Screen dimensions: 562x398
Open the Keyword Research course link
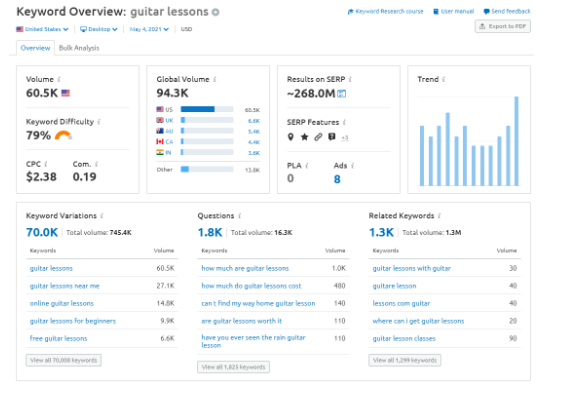[x=385, y=11]
